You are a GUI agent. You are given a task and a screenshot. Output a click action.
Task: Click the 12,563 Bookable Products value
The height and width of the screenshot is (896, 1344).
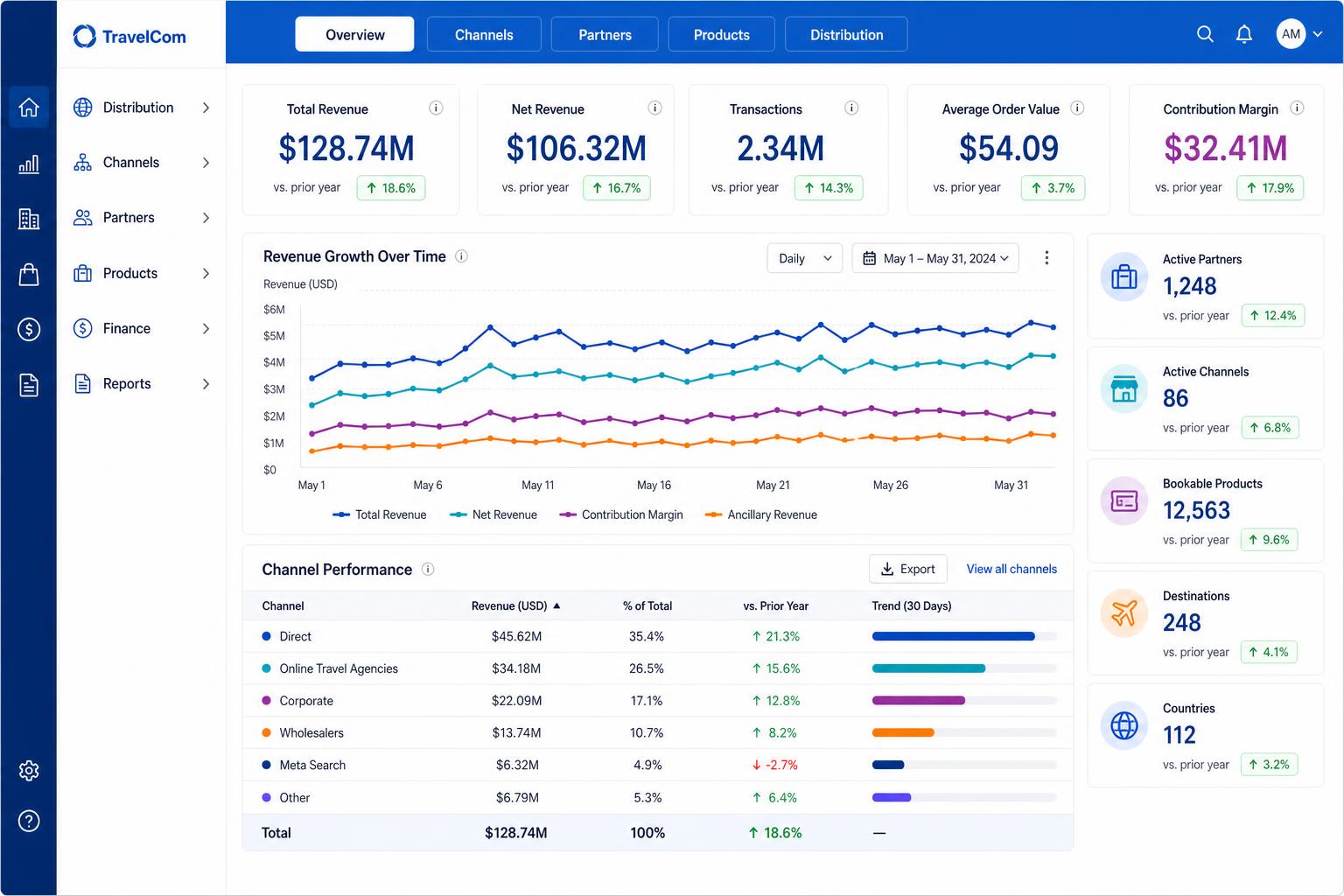click(1196, 510)
